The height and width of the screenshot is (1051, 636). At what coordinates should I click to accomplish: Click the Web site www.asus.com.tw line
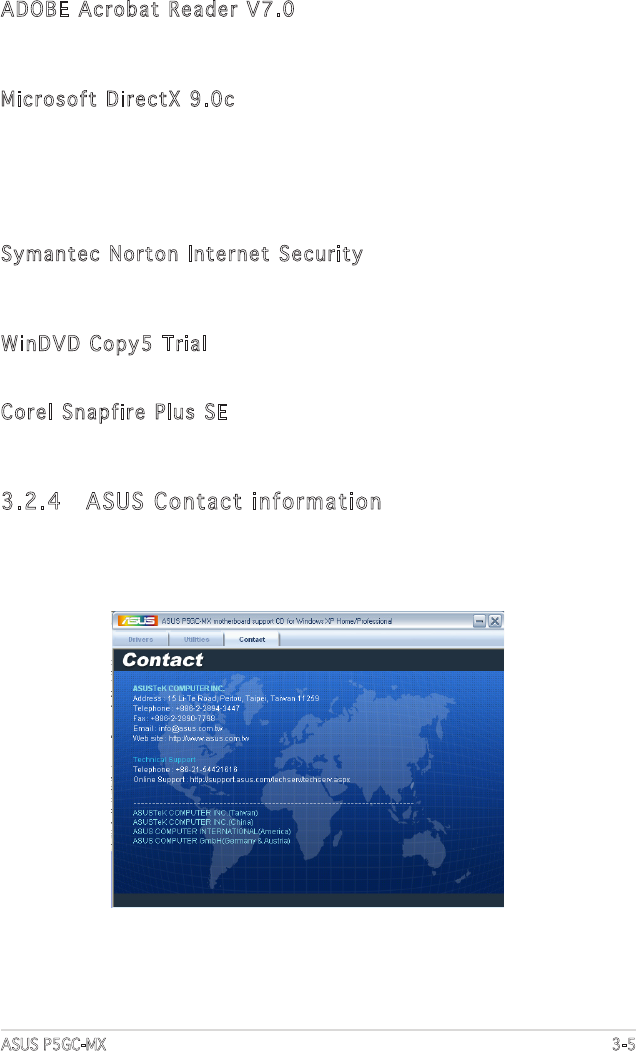[x=191, y=738]
